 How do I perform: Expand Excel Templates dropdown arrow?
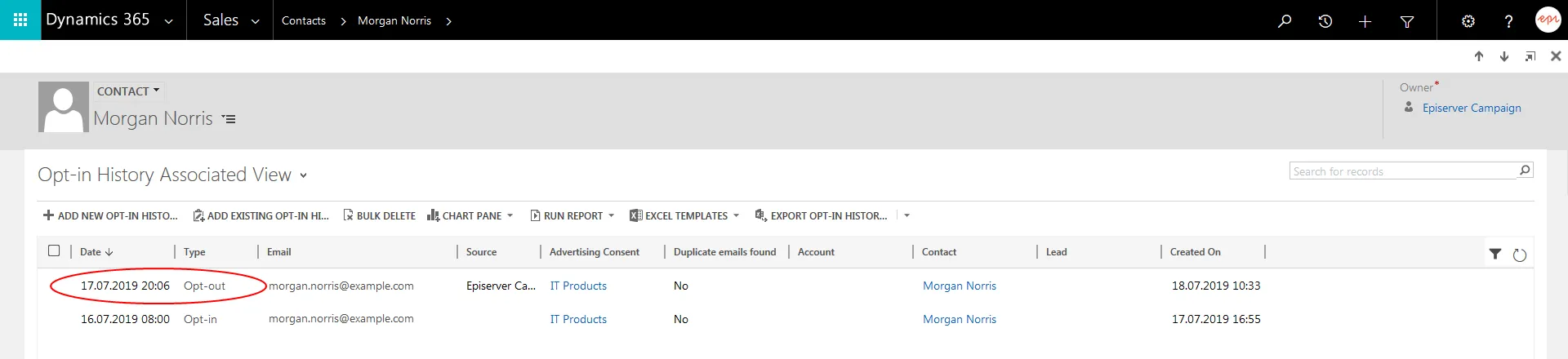click(736, 215)
